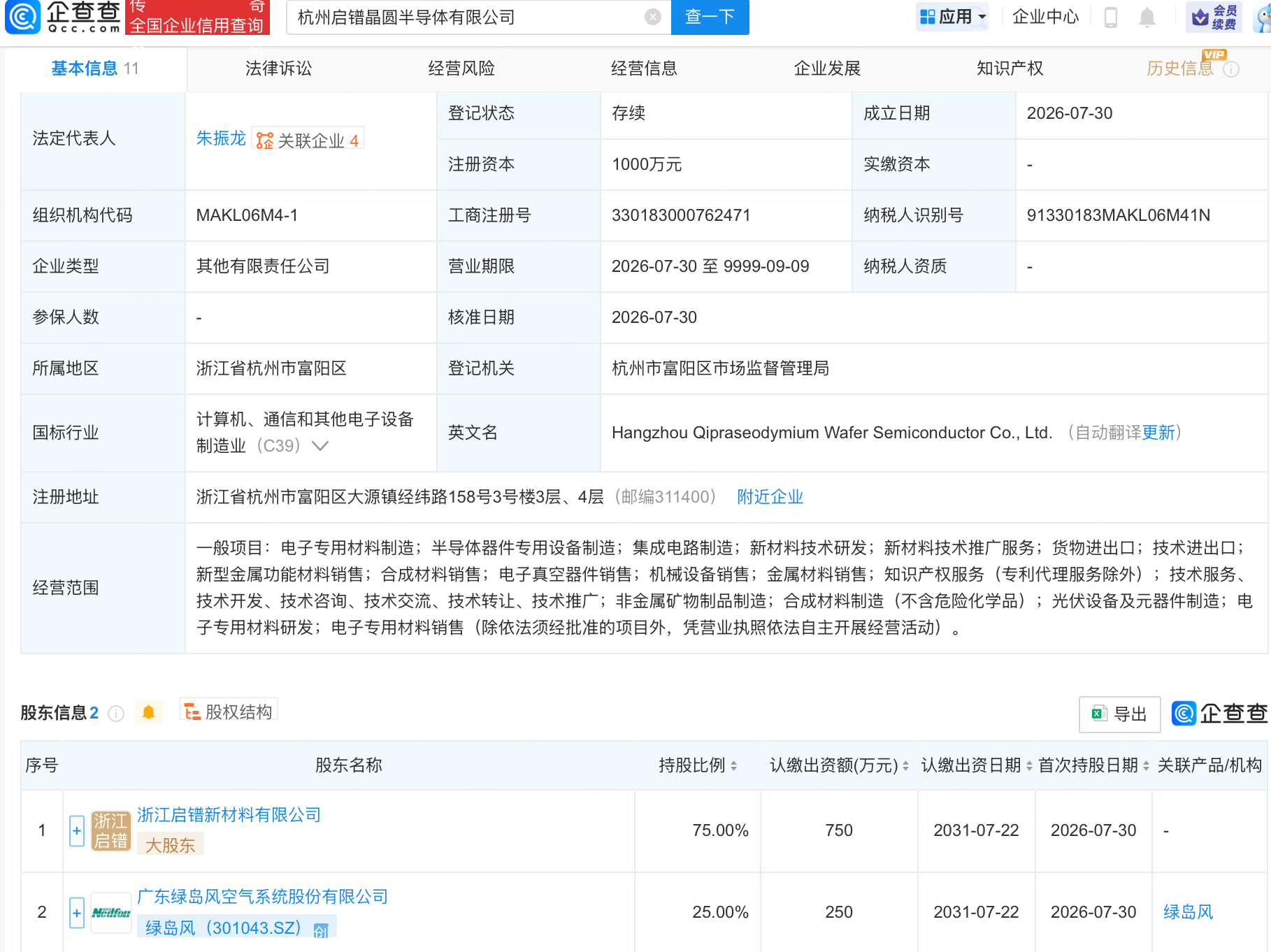Open 附近企业 link next to address
The width and height of the screenshot is (1271, 952).
pos(770,497)
